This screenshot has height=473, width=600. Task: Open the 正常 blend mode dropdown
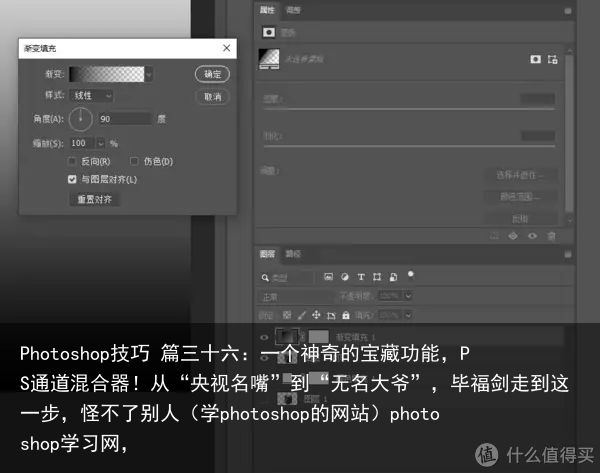pyautogui.click(x=297, y=297)
